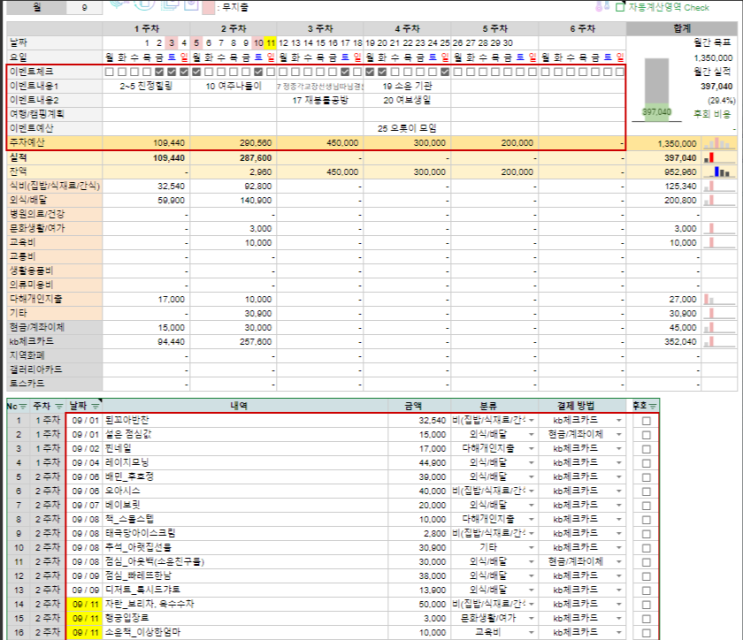743x640 pixels.
Task: Tick the 후회 checkbox for 레이지모닝 row
Action: [x=646, y=463]
